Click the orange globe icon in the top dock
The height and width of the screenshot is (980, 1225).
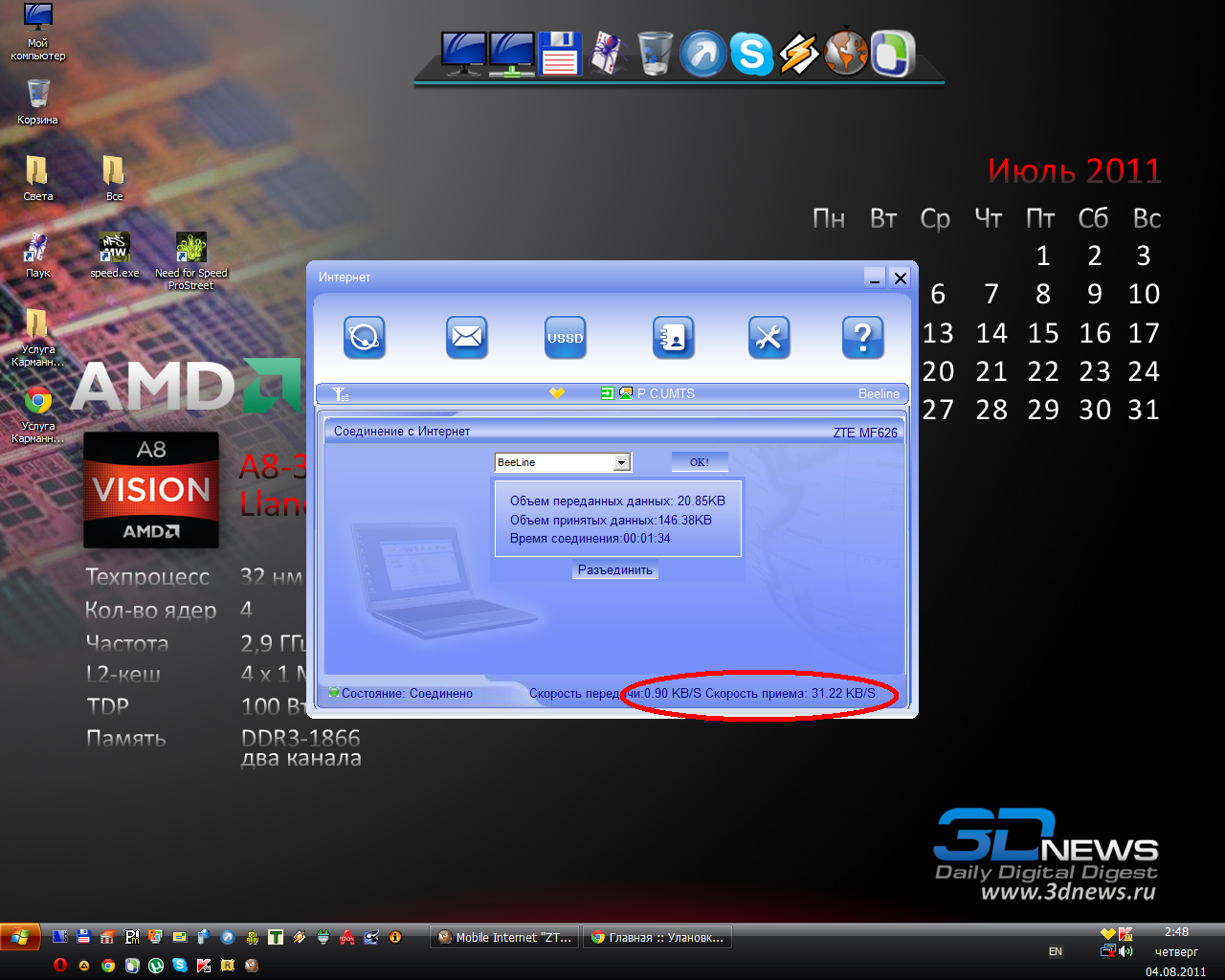(x=846, y=52)
